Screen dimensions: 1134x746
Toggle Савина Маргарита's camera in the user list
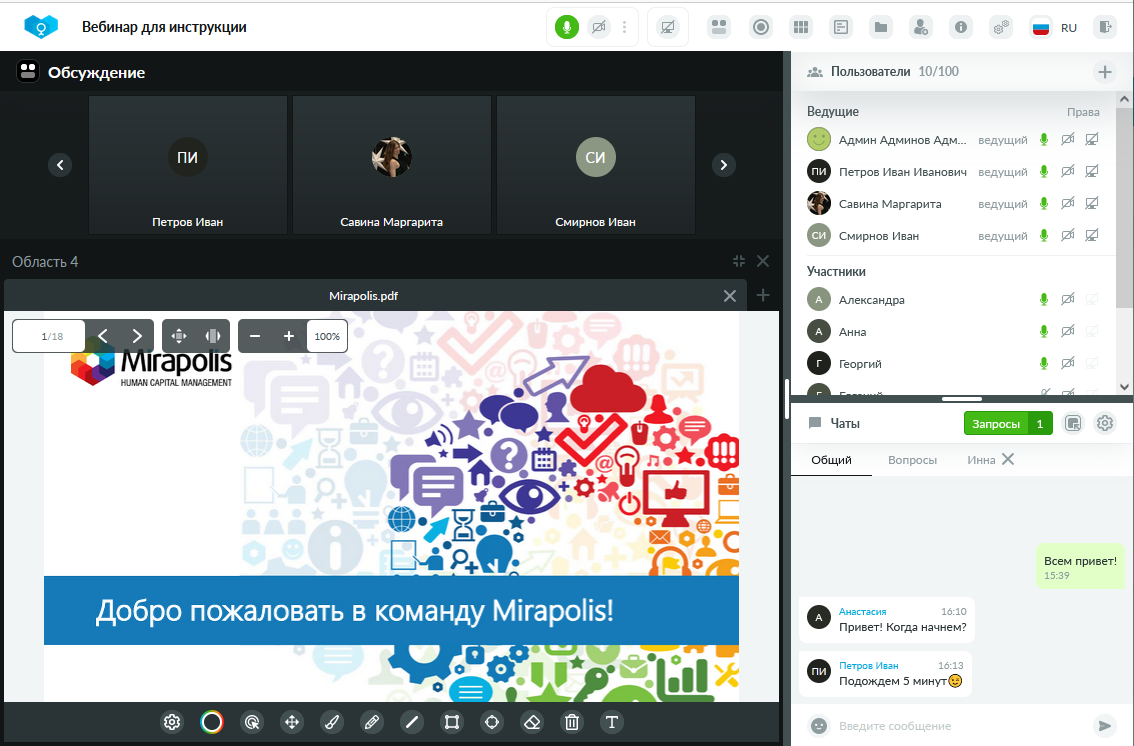click(x=1067, y=203)
